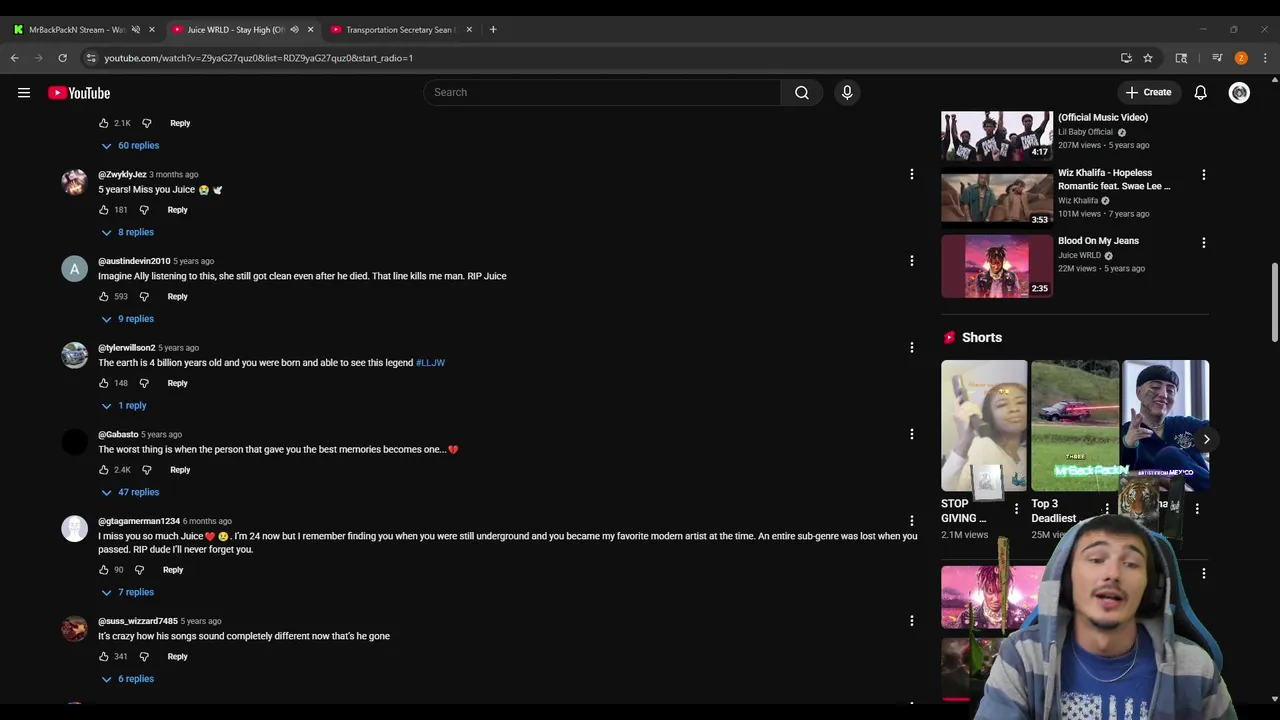Open options menu for @ZwyklyJez comment
1280x720 pixels.
click(x=911, y=174)
